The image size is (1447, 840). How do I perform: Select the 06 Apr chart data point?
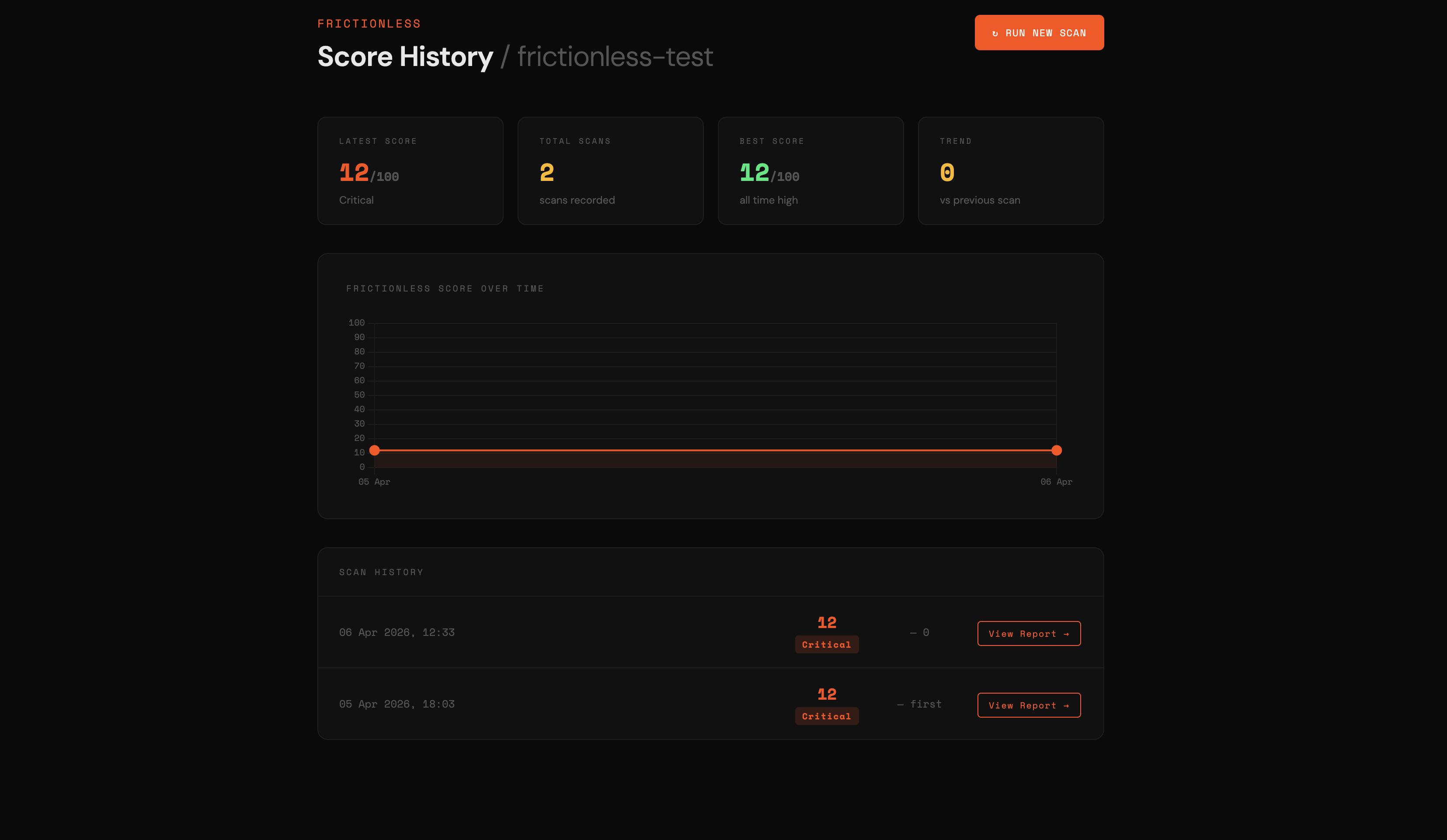tap(1056, 450)
